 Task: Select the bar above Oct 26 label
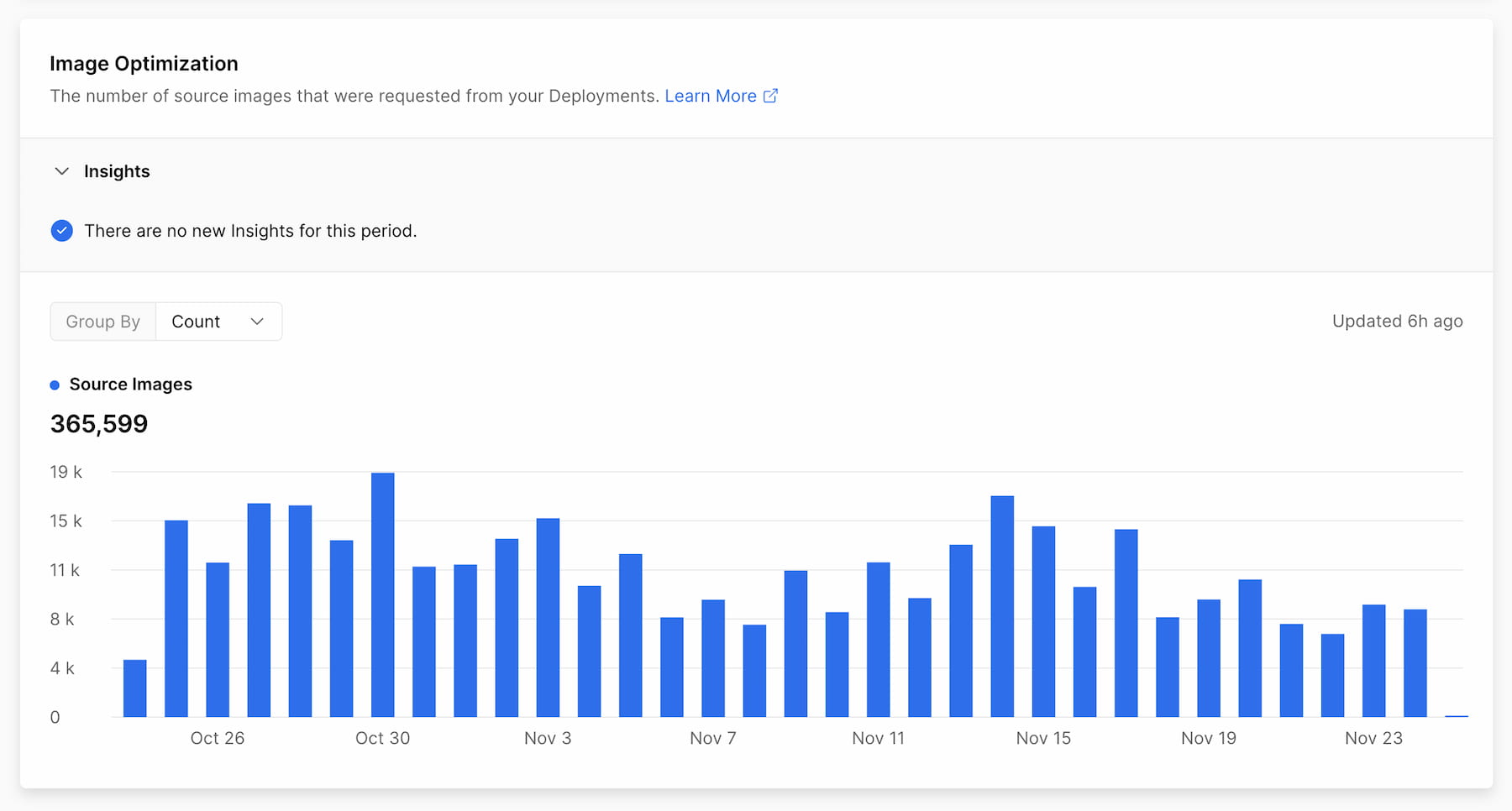coord(218,640)
